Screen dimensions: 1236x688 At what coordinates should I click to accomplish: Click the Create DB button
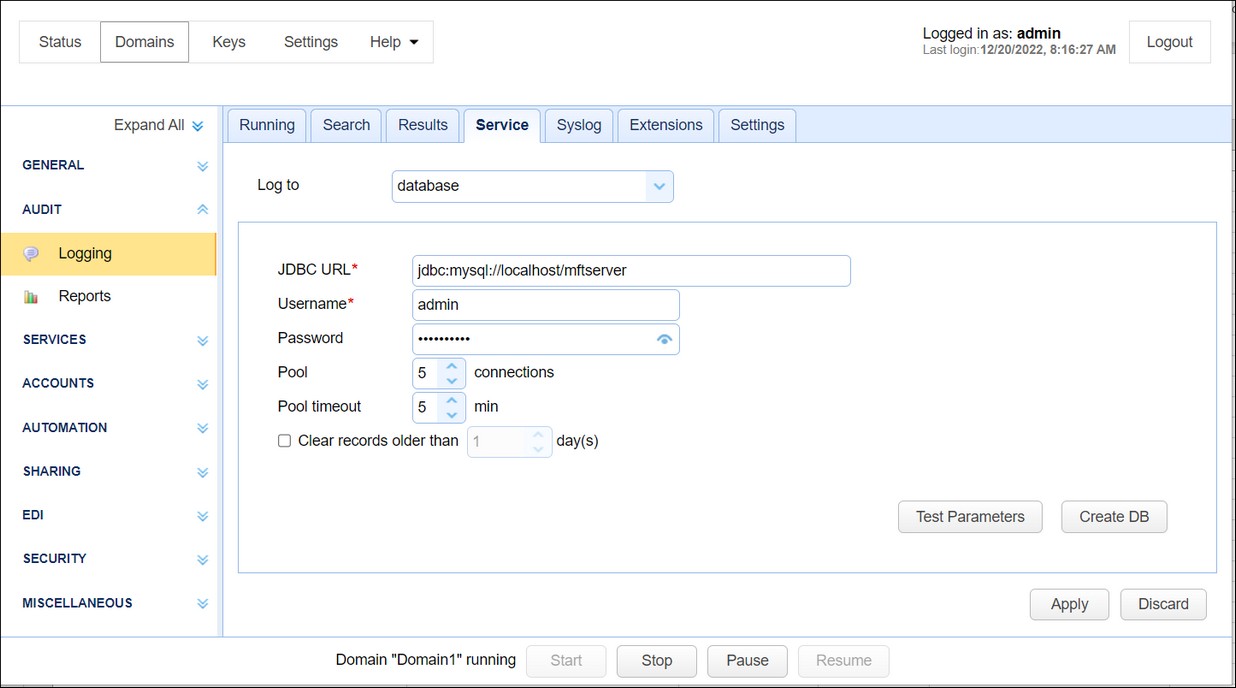pyautogui.click(x=1114, y=517)
